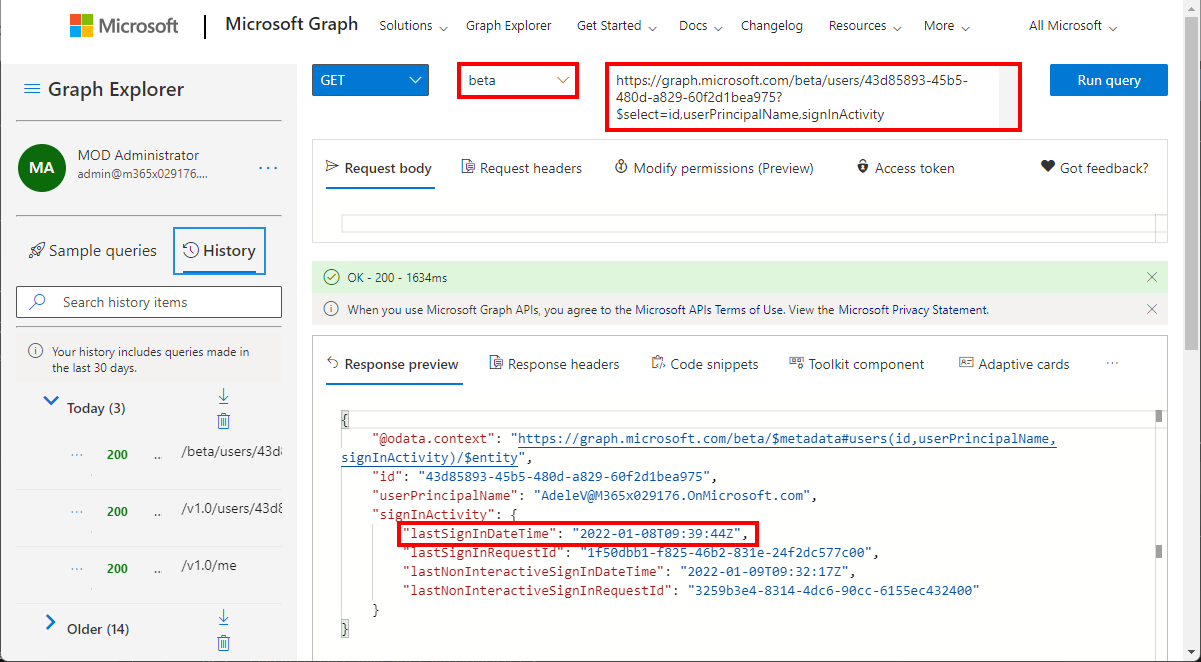This screenshot has height=662, width=1201.
Task: Open the Request headers tab
Action: click(521, 168)
